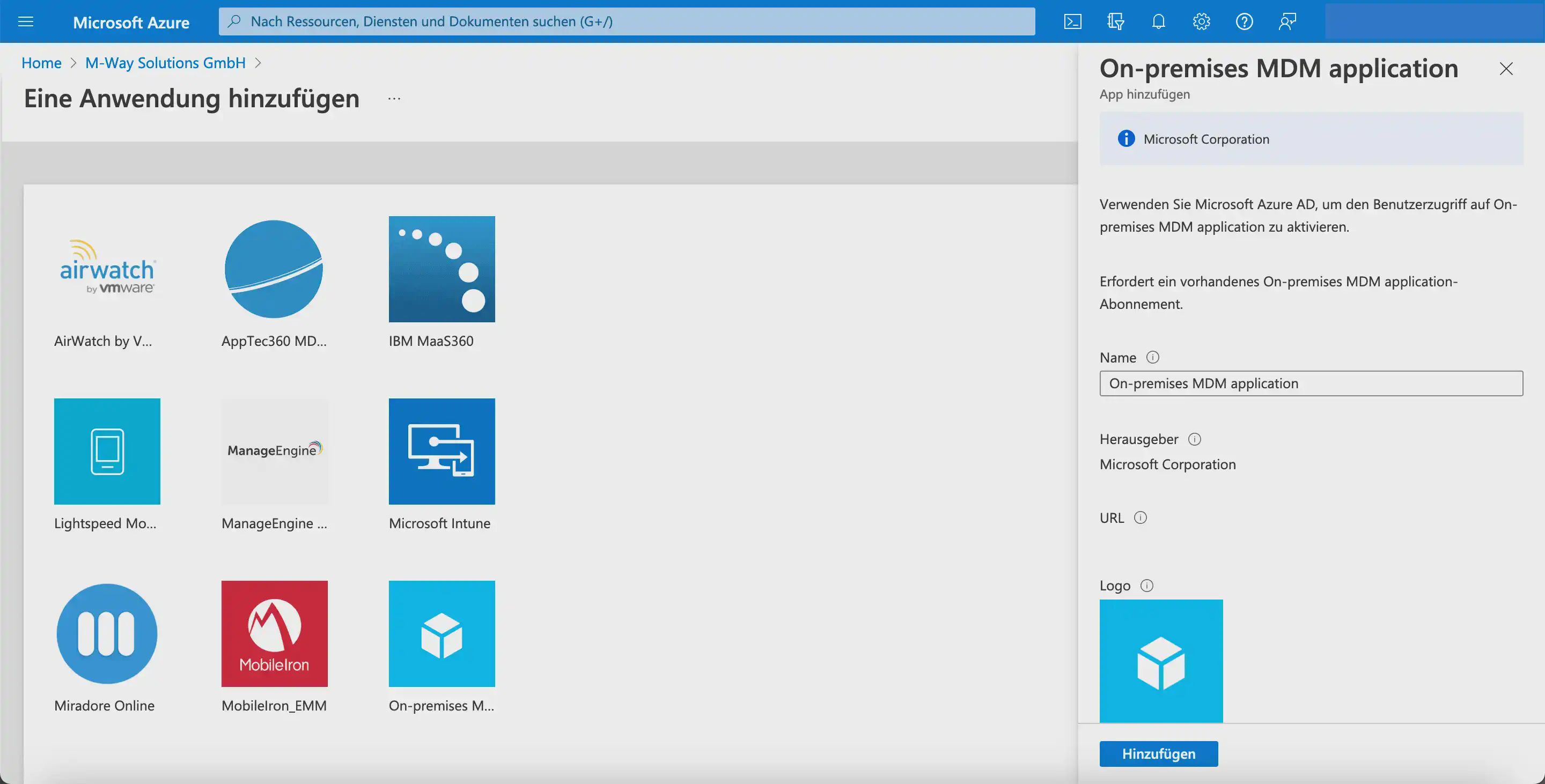Select the AppTec360 MDM app icon
The height and width of the screenshot is (784, 1545).
tap(274, 269)
